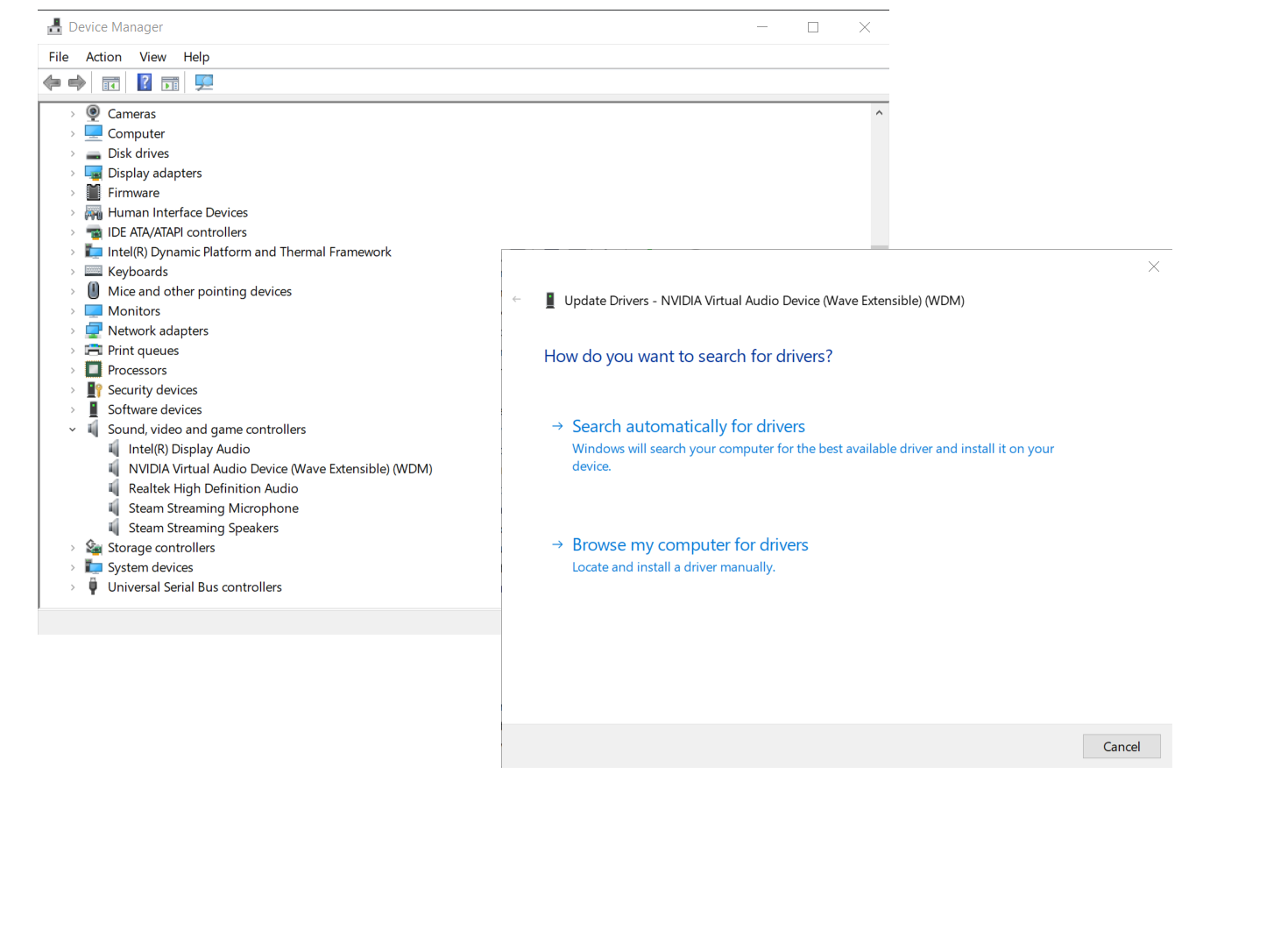This screenshot has height=945, width=1288.
Task: Click the scroll-up arrow of the device list
Action: pos(879,112)
